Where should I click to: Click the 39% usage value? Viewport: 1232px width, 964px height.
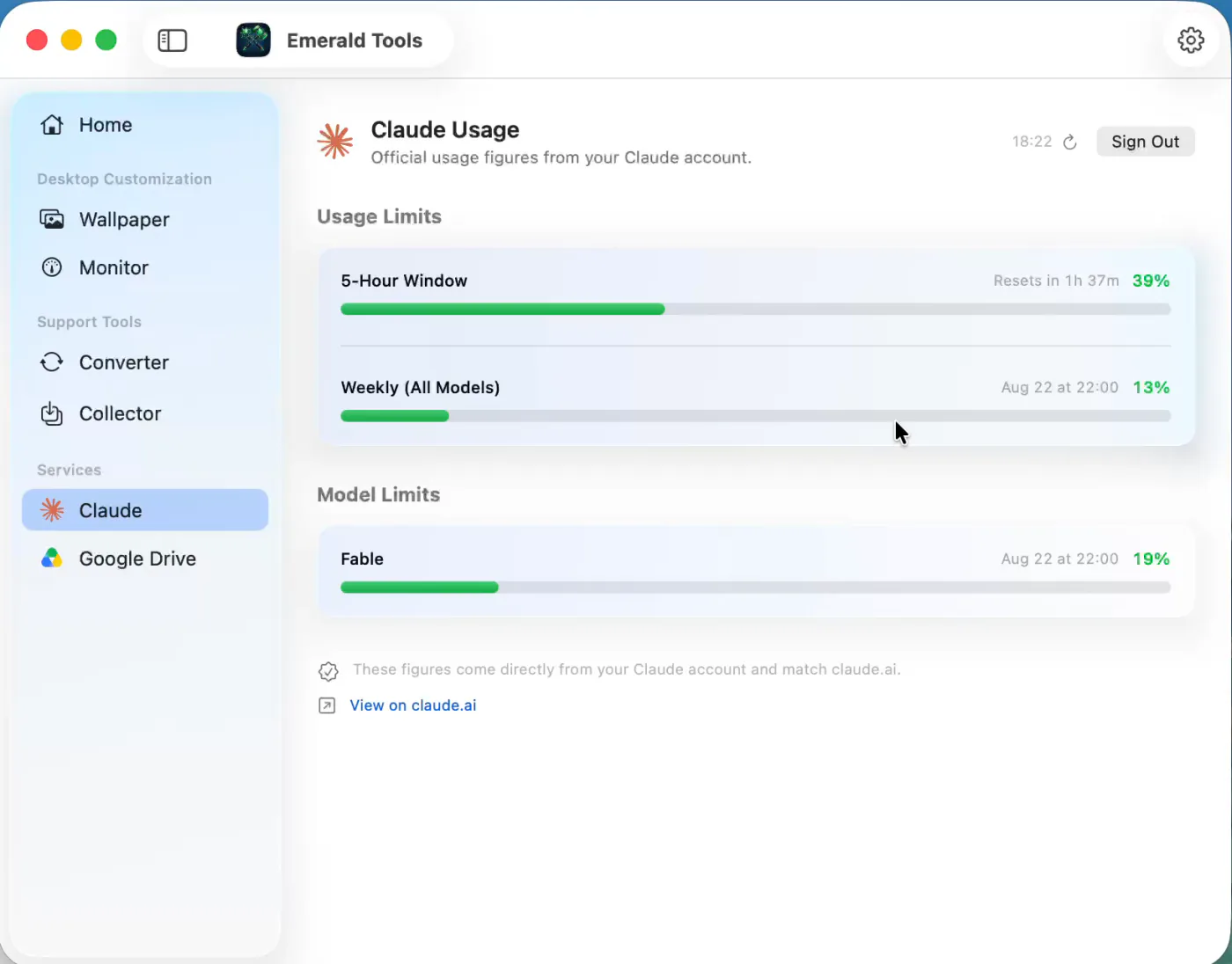(1151, 281)
